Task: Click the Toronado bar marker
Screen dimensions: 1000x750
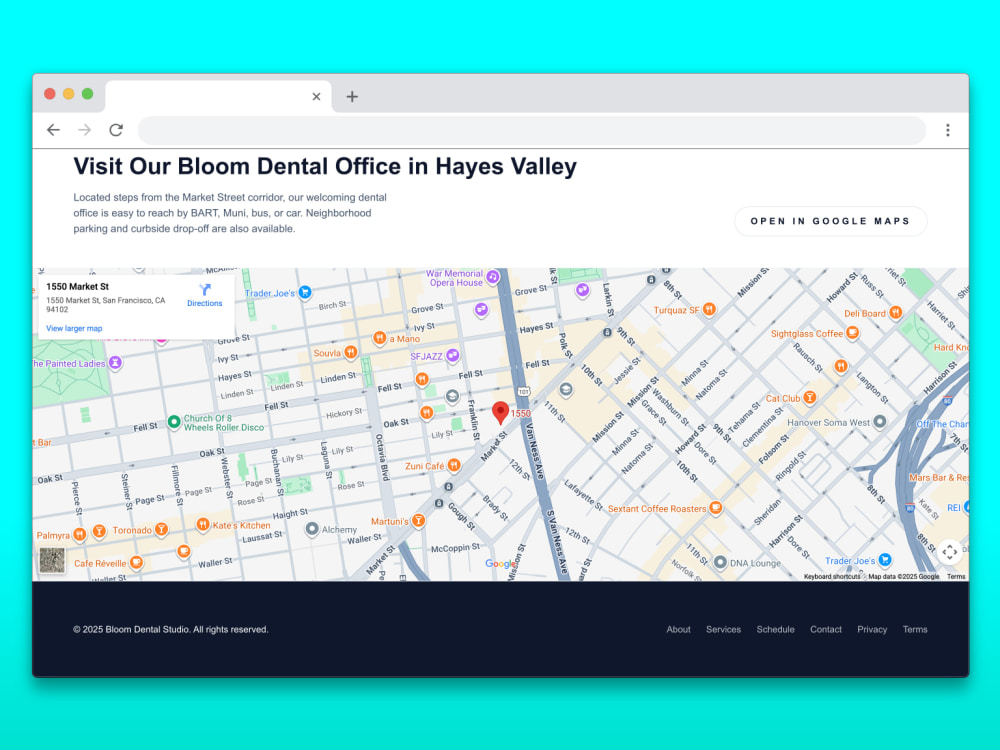Action: coord(161,529)
